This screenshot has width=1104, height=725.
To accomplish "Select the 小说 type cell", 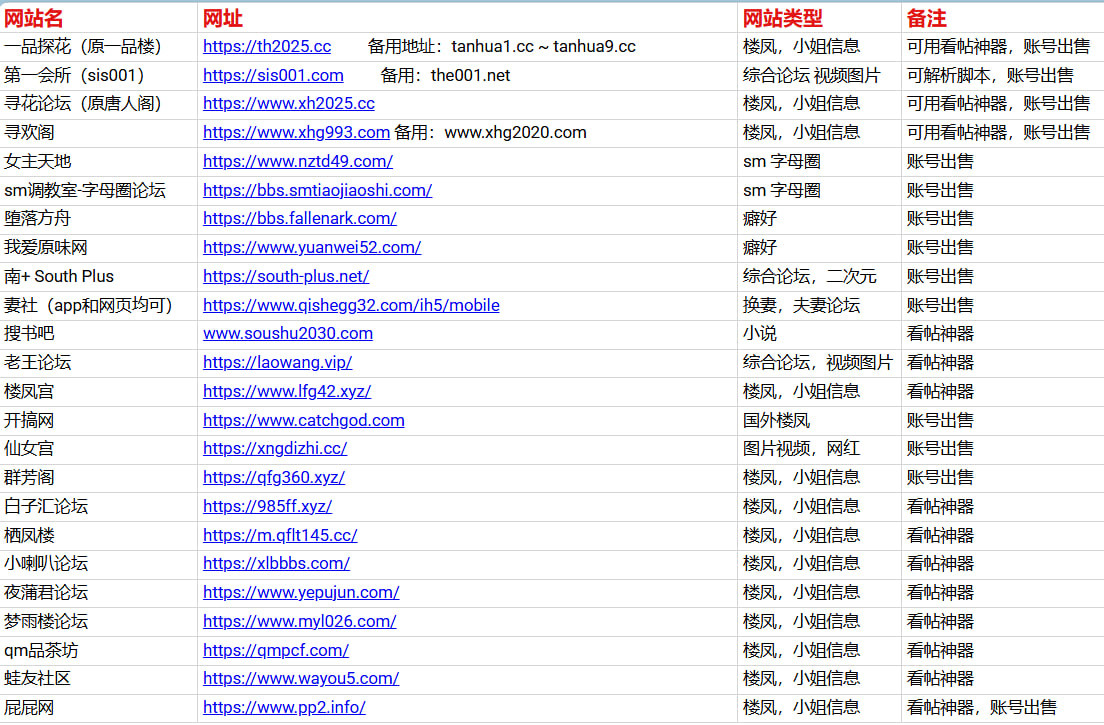I will click(x=819, y=334).
